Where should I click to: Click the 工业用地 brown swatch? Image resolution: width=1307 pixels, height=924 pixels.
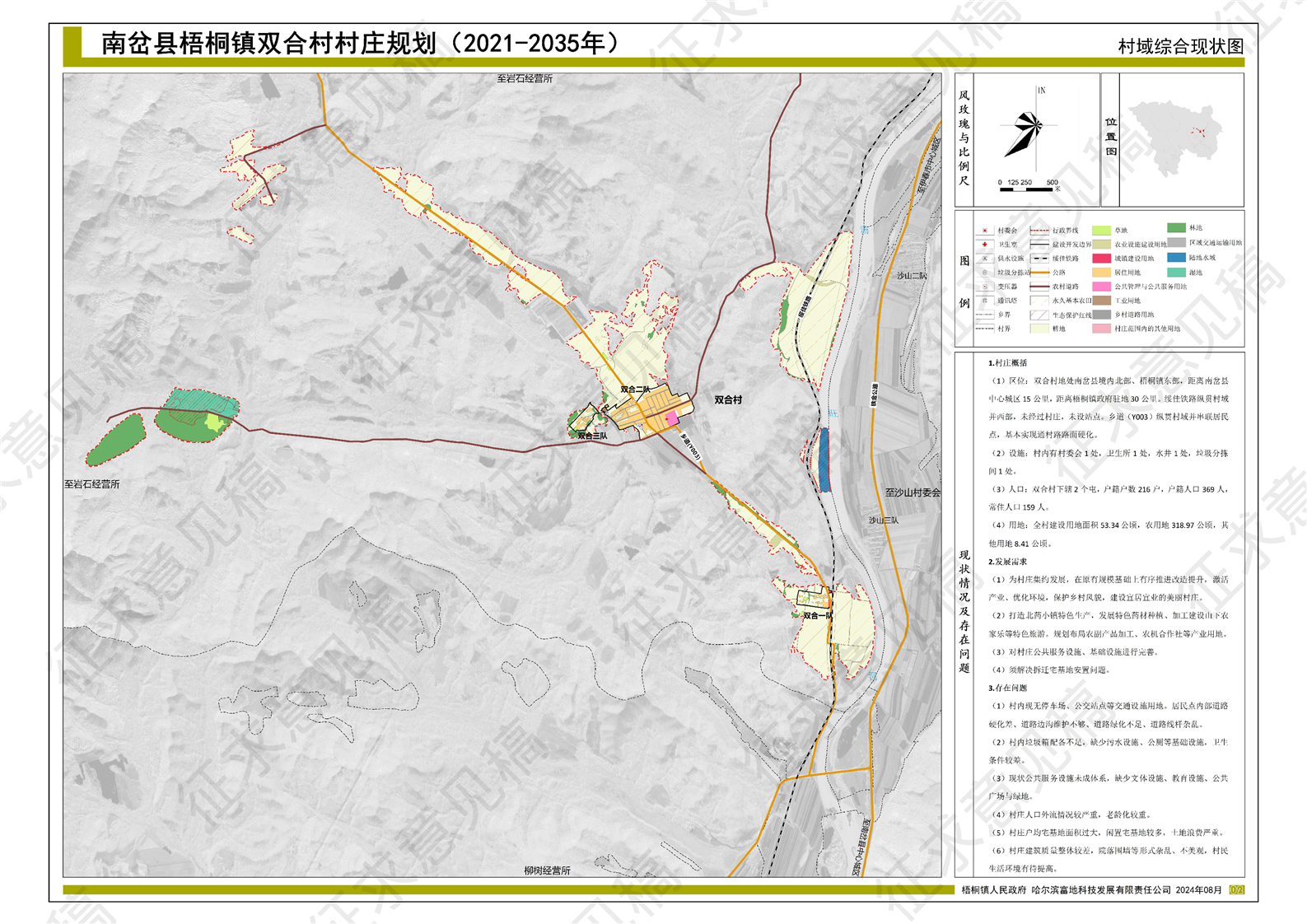[x=1101, y=301]
